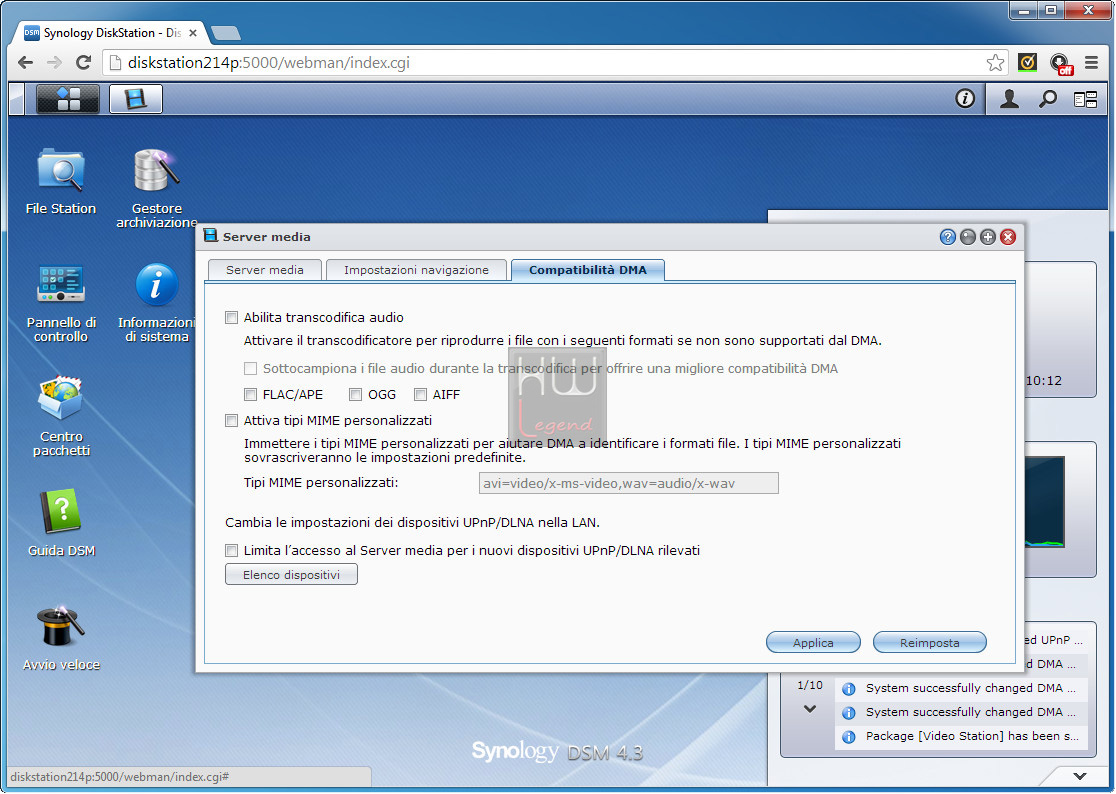Image resolution: width=1116 pixels, height=794 pixels.
Task: Click extension icon marked off
Action: (1060, 63)
